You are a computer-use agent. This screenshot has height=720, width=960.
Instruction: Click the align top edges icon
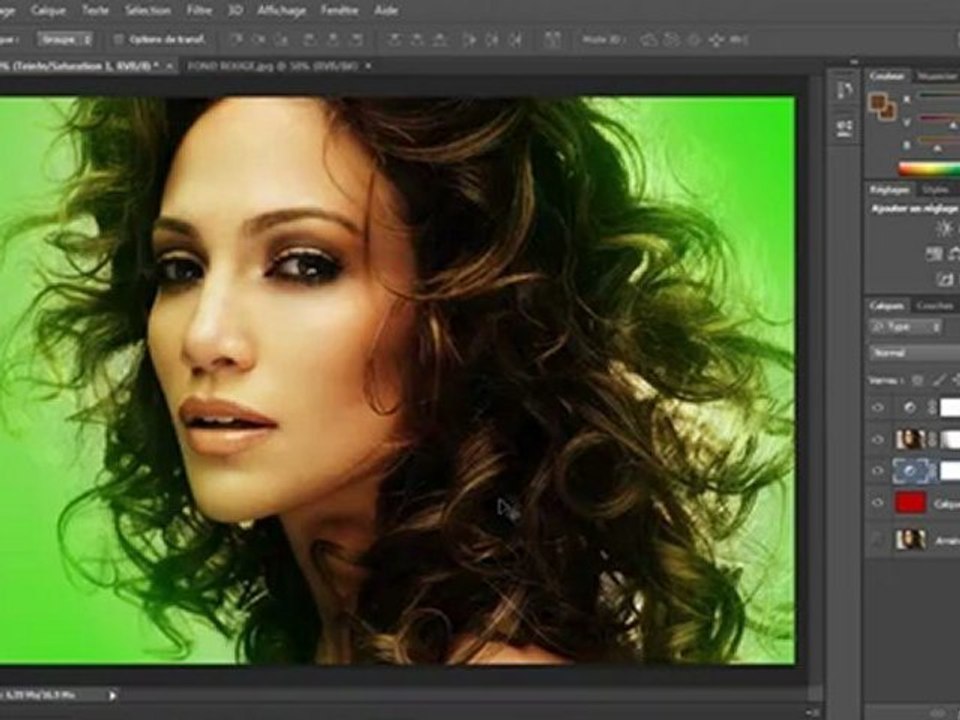tap(236, 40)
